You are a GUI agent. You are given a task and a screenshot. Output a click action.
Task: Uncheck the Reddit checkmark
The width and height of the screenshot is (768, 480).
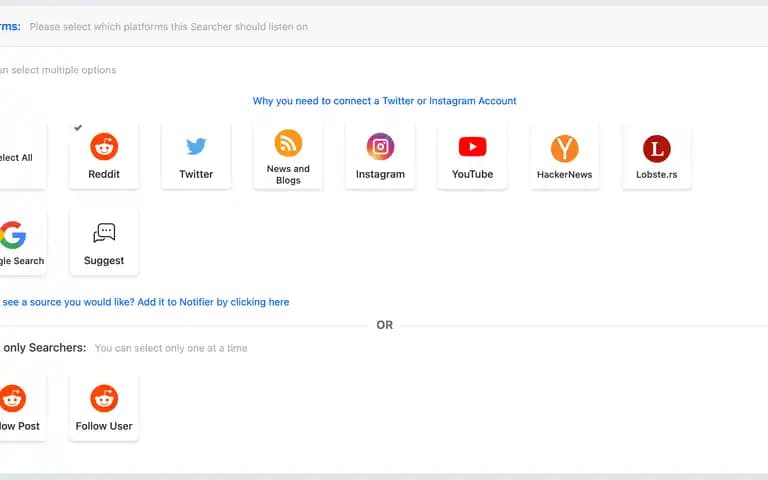[78, 128]
